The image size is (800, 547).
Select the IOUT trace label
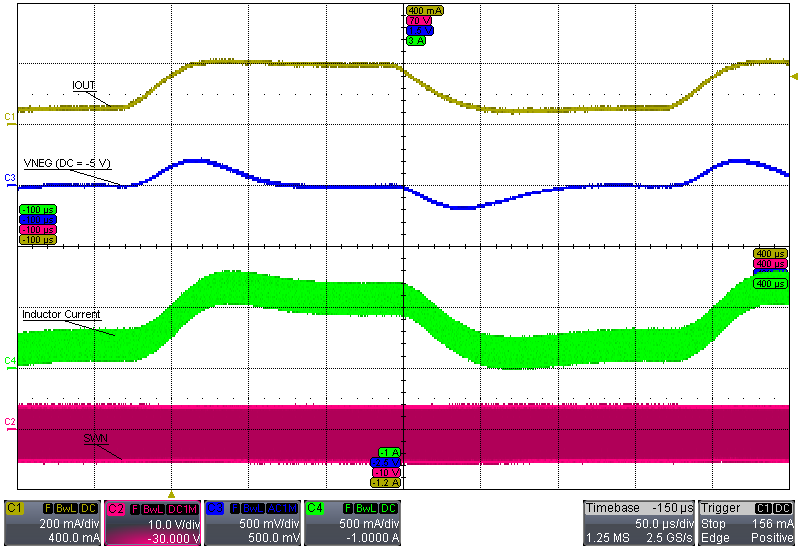[x=84, y=85]
